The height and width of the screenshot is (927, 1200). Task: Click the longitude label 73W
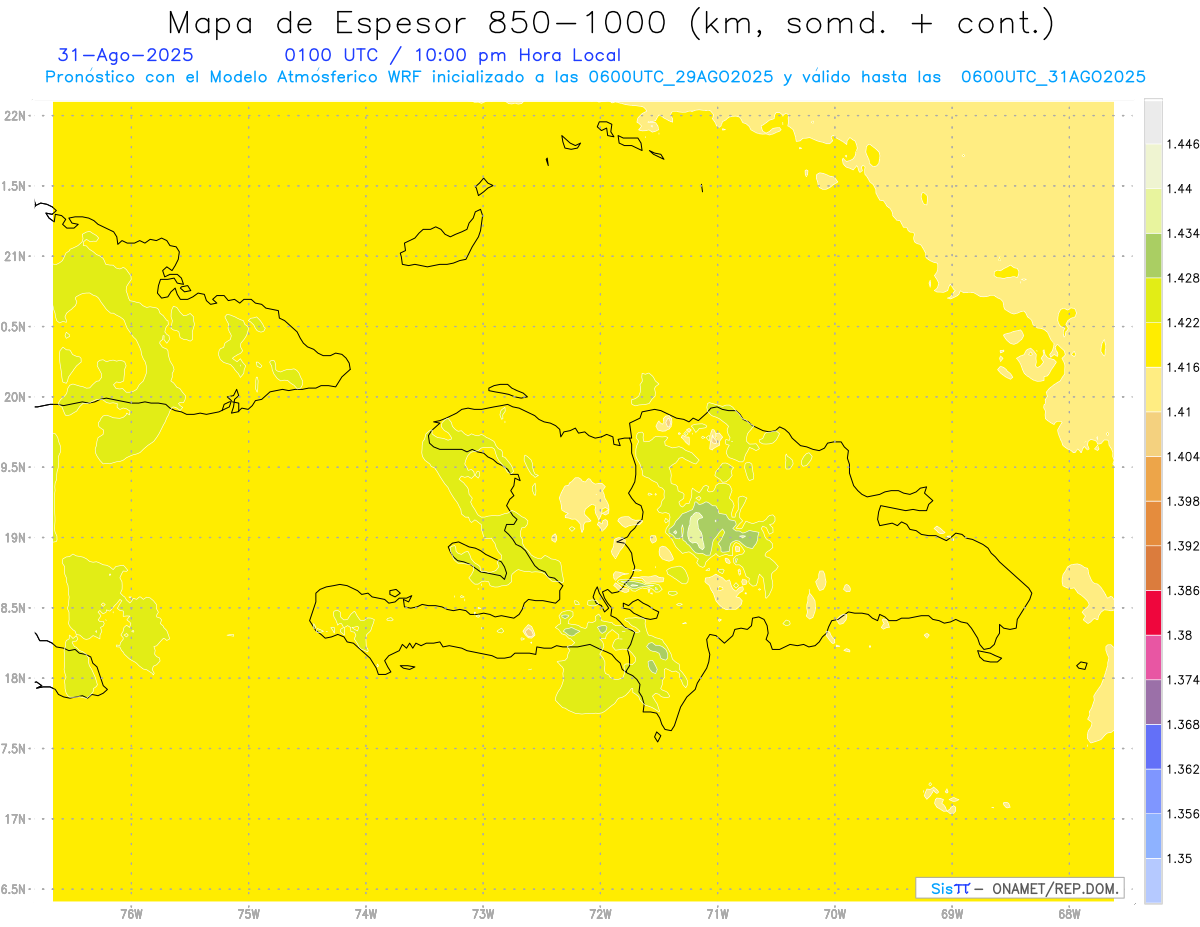click(x=483, y=914)
